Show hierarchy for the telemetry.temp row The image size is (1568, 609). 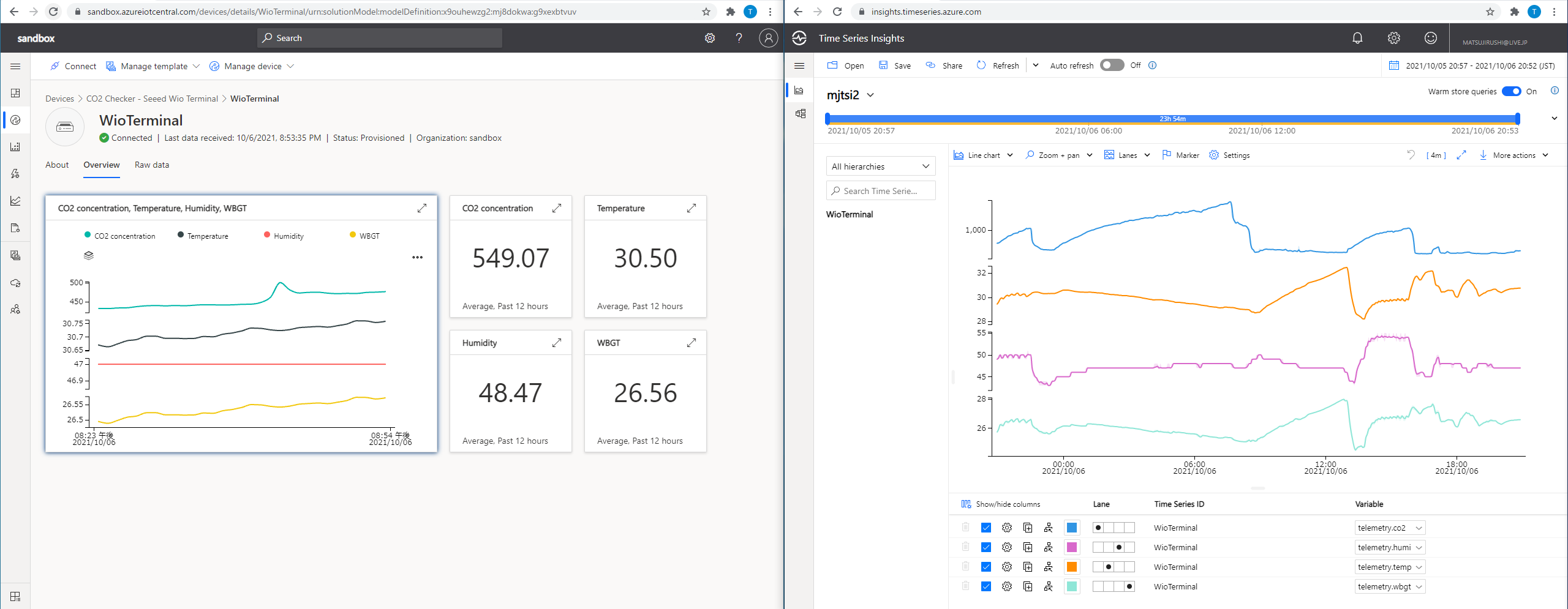click(x=1049, y=567)
